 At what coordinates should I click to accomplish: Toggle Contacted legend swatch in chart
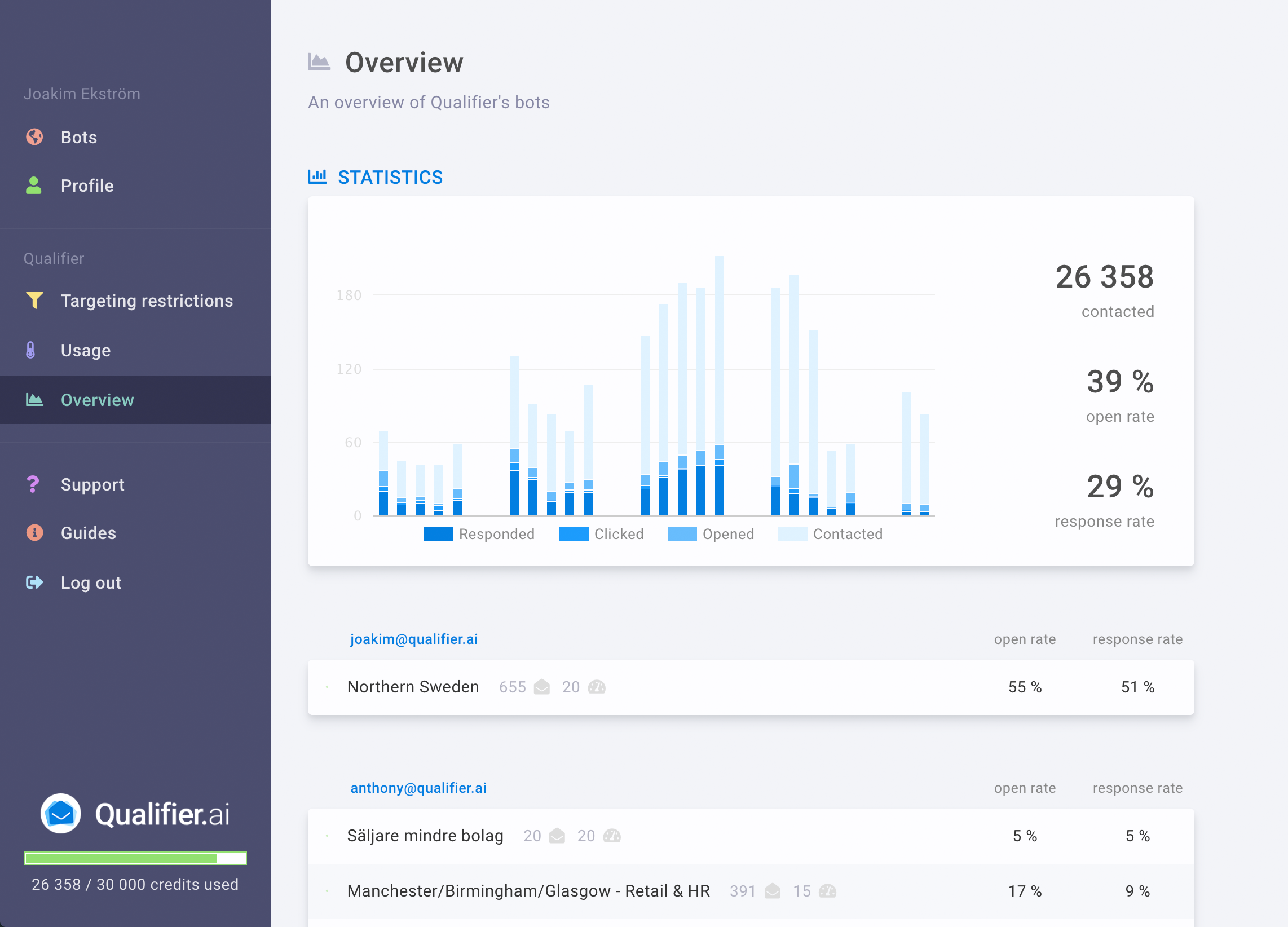click(x=793, y=534)
